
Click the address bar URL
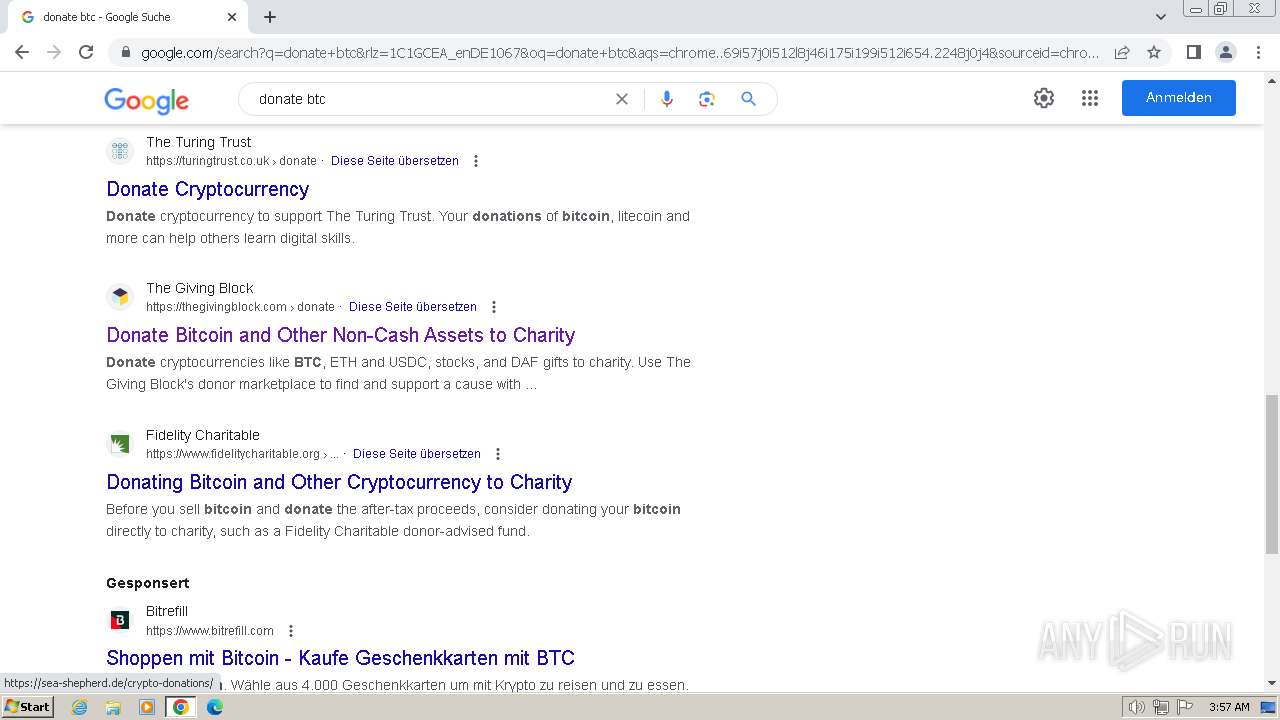point(619,53)
